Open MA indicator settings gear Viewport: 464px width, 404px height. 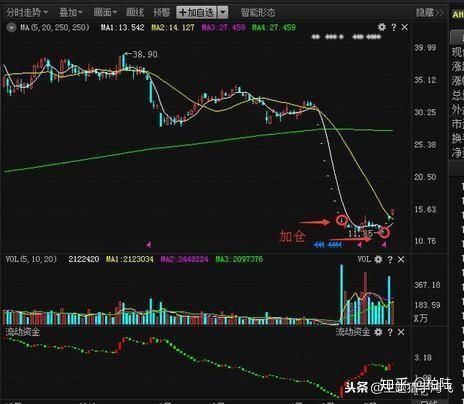pos(382,27)
